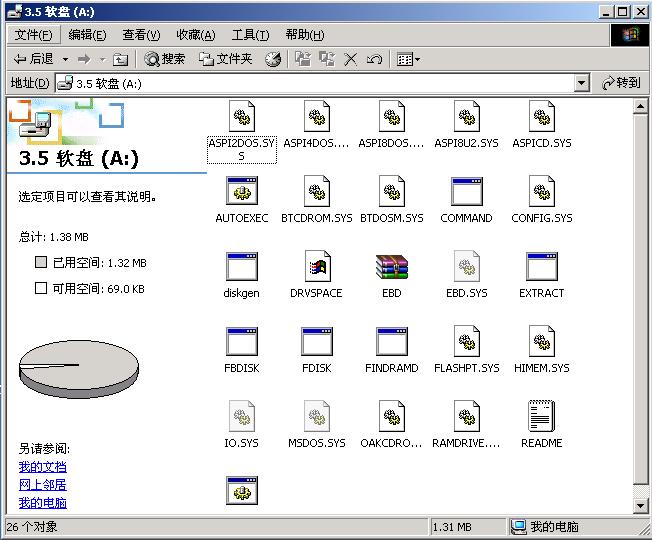
Task: Click the 文件夹 folders button
Action: tap(225, 59)
